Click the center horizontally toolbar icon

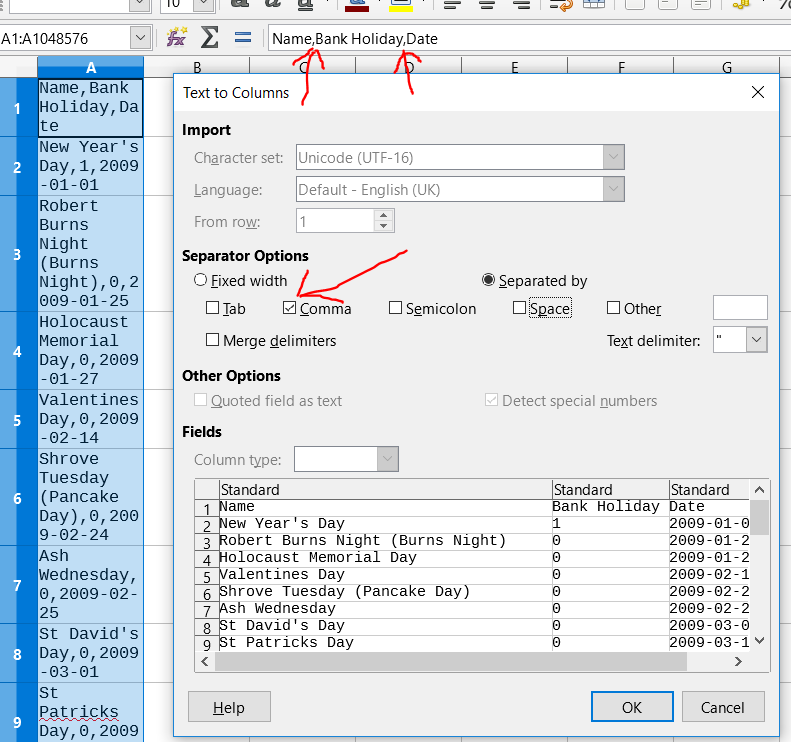[x=486, y=4]
